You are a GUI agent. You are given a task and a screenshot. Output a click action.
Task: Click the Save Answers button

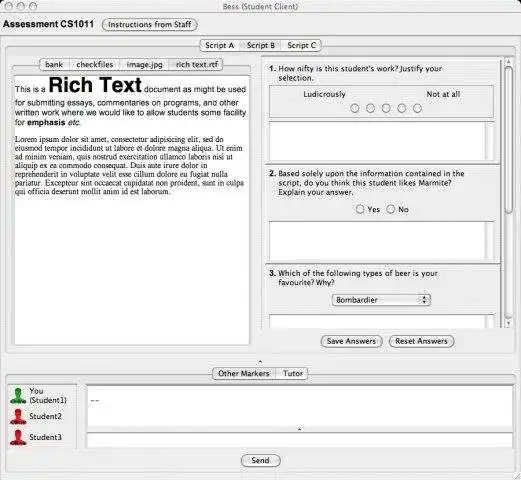351,341
